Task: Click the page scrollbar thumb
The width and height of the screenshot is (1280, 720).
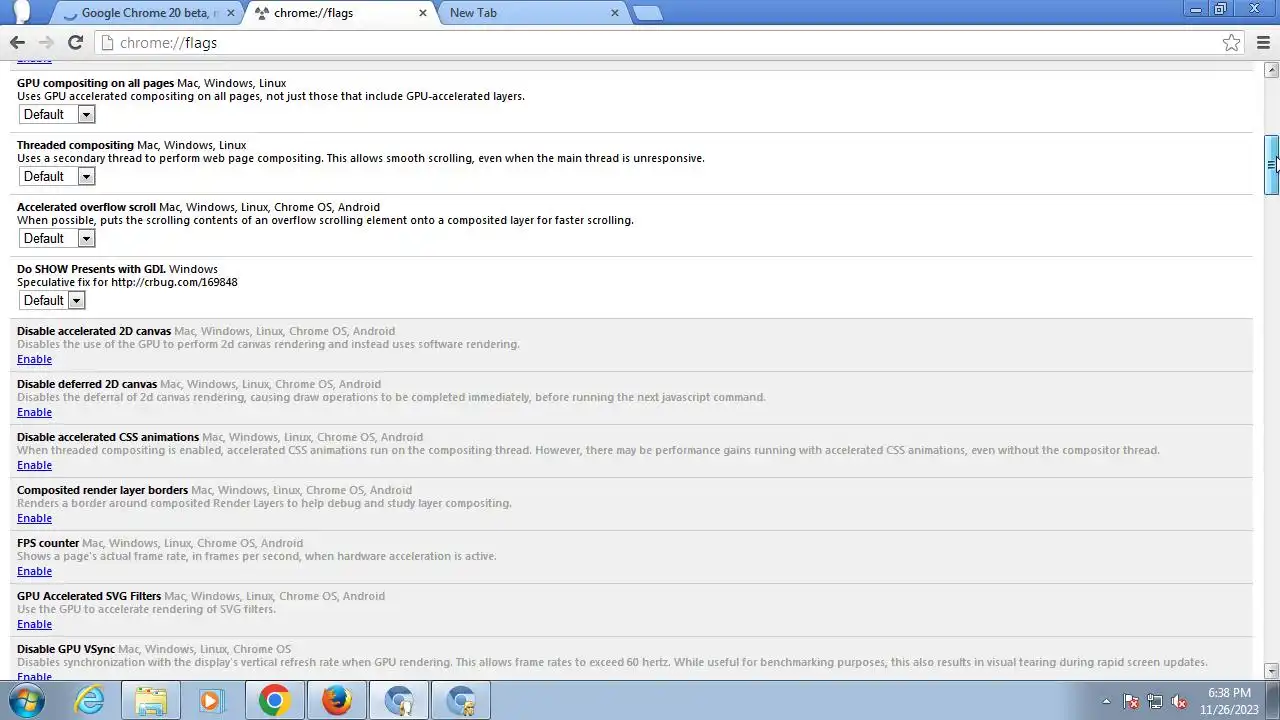Action: pyautogui.click(x=1271, y=165)
